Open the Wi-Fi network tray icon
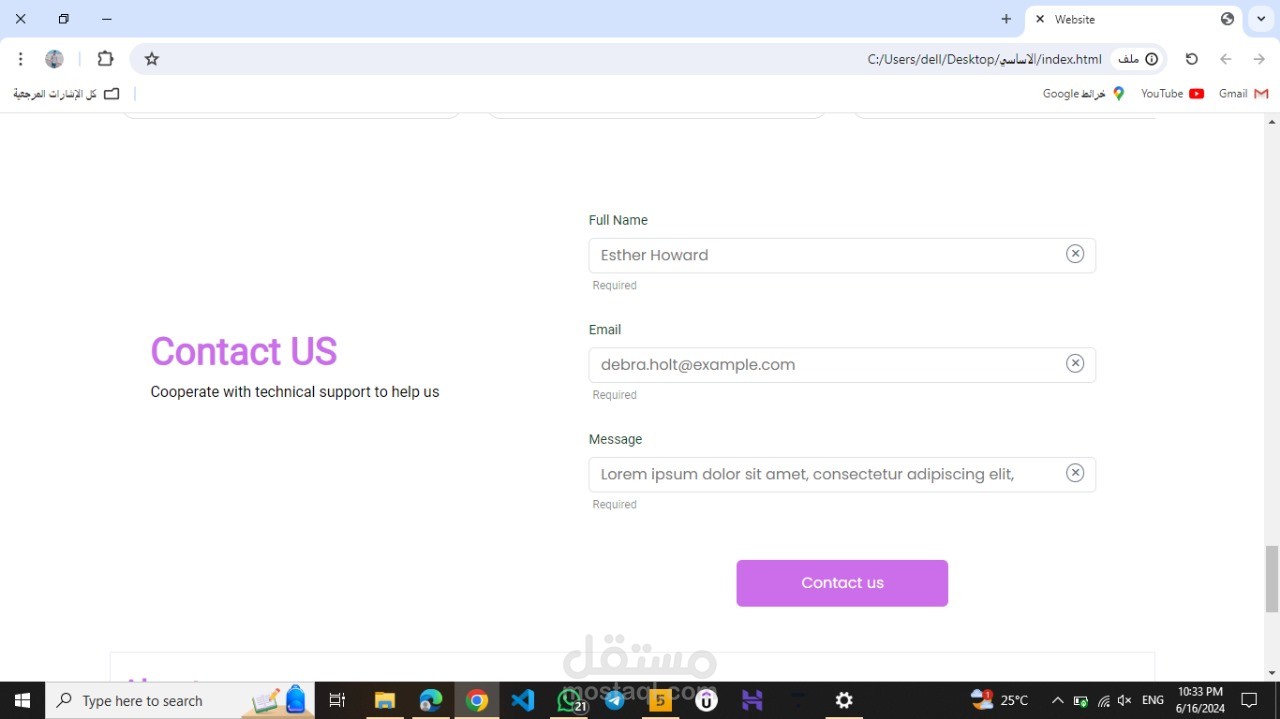The image size is (1280, 719). tap(1103, 700)
